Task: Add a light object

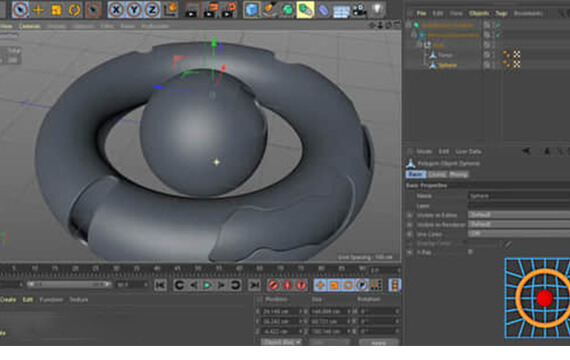Action: pos(378,9)
